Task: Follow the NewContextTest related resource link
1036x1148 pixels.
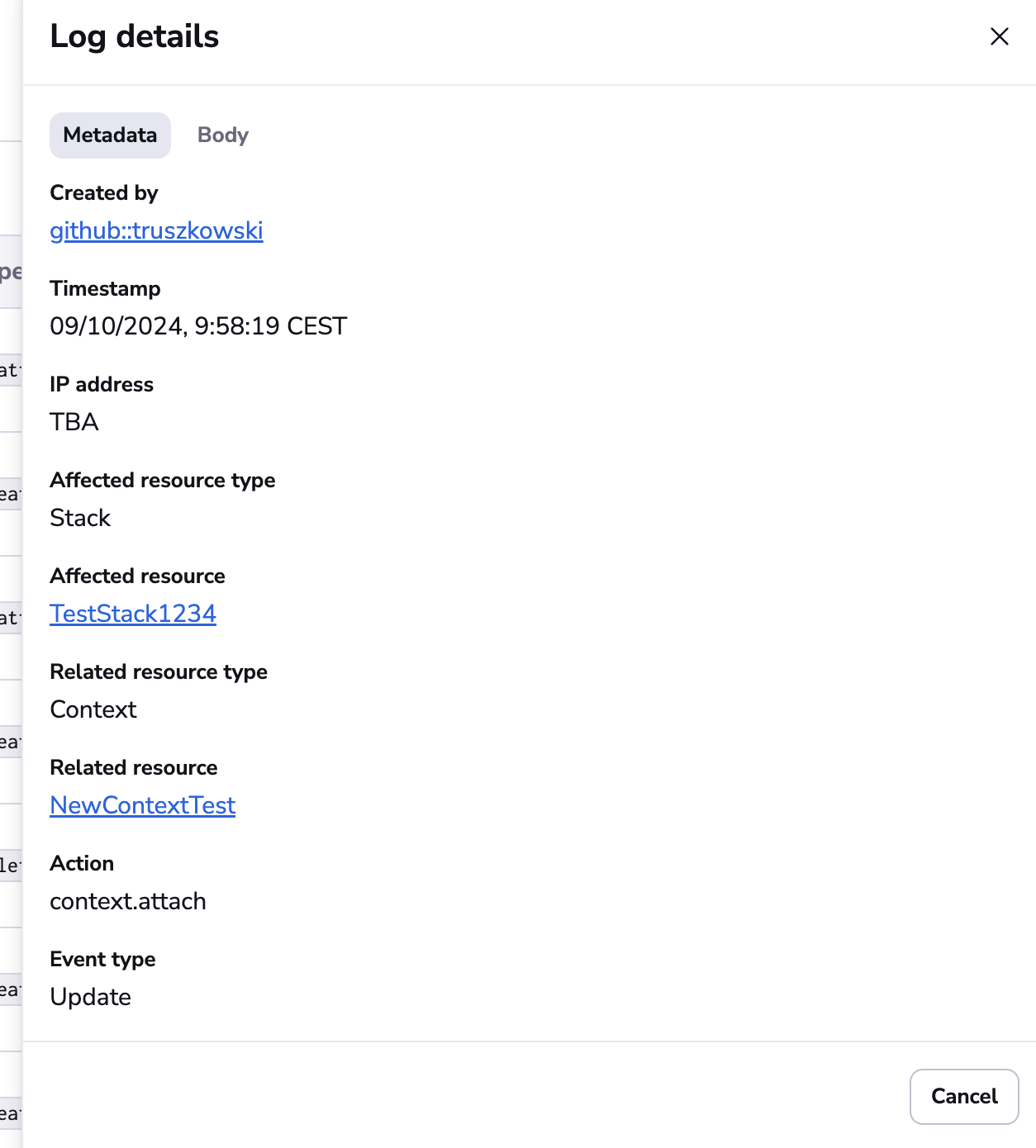Action: coord(143,805)
